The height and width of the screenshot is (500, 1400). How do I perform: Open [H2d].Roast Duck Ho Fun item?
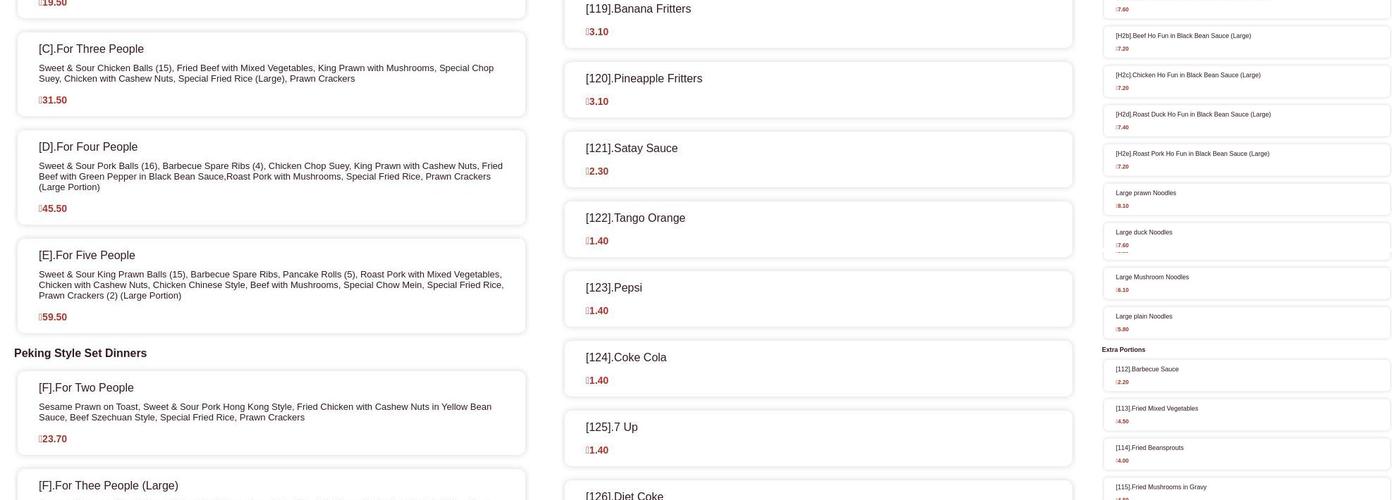pyautogui.click(x=1246, y=121)
